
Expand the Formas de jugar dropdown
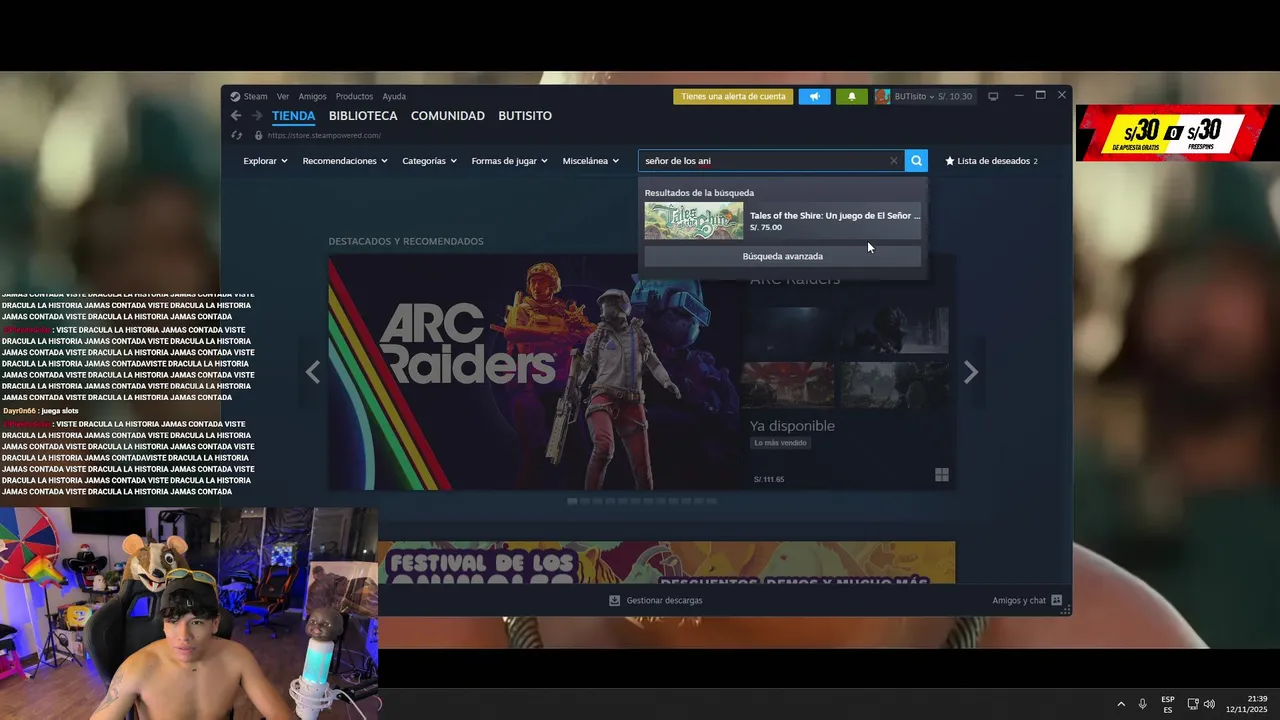coord(510,161)
